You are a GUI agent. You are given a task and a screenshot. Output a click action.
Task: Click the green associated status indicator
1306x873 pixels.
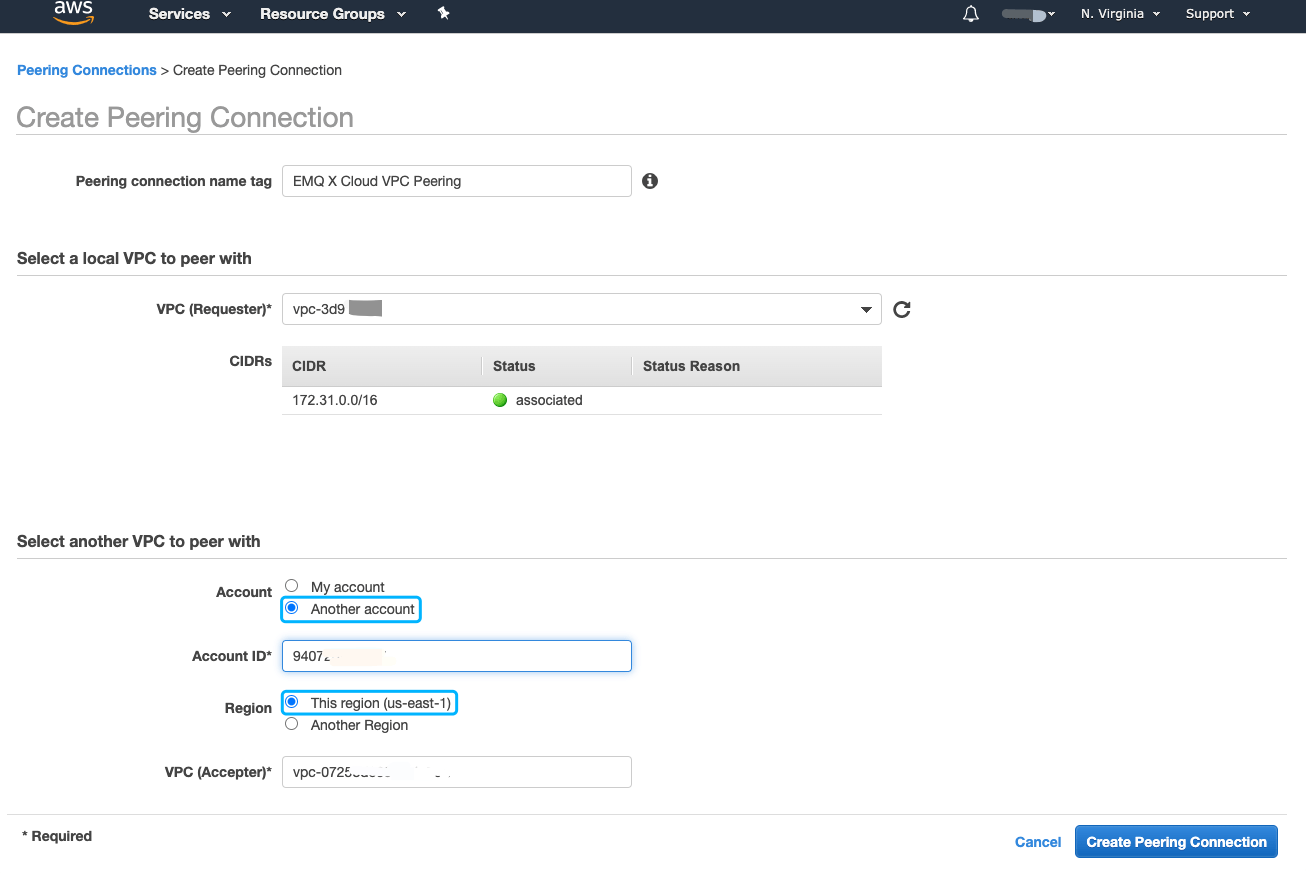499,400
